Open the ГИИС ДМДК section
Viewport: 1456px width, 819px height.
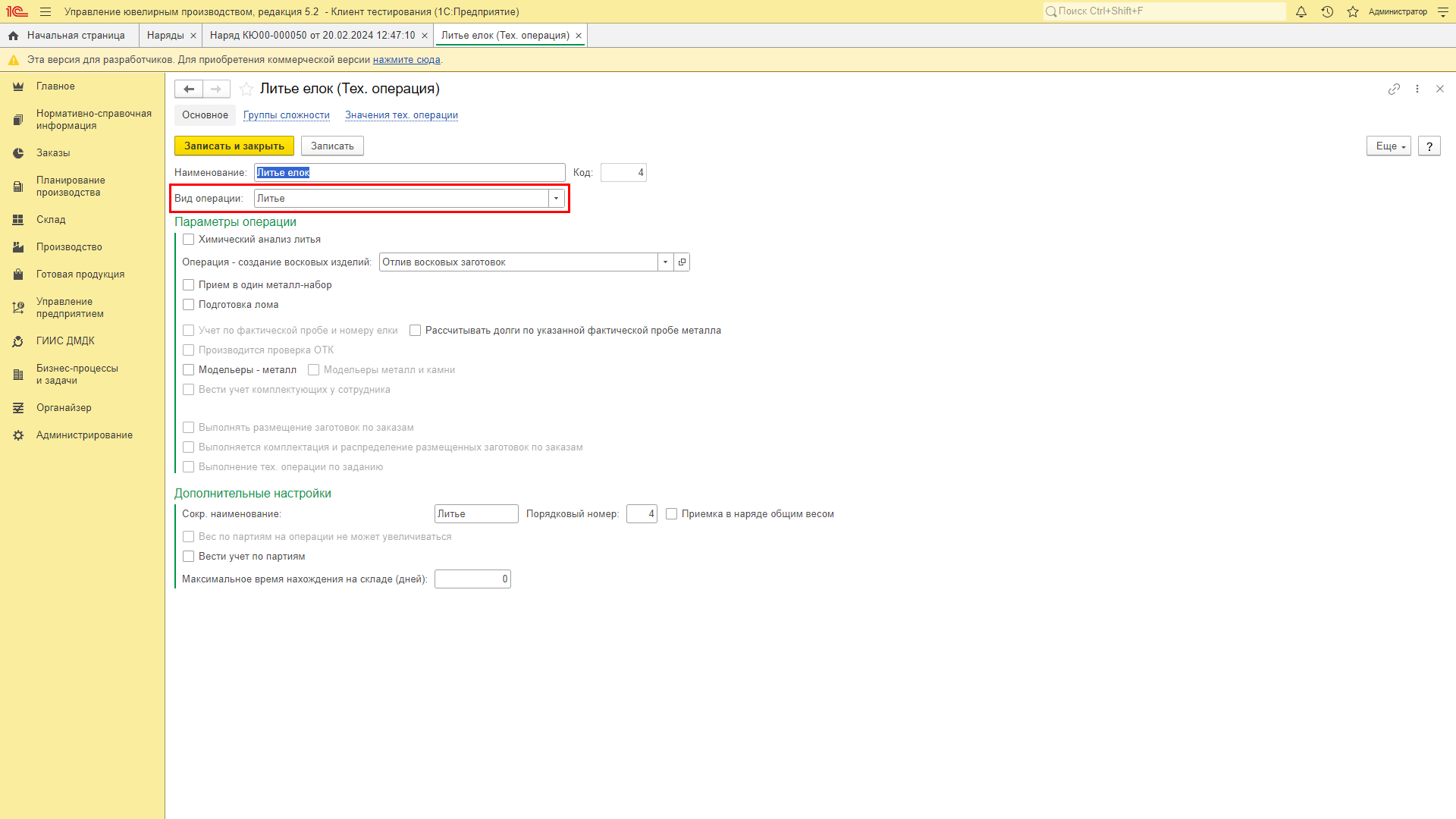click(82, 341)
